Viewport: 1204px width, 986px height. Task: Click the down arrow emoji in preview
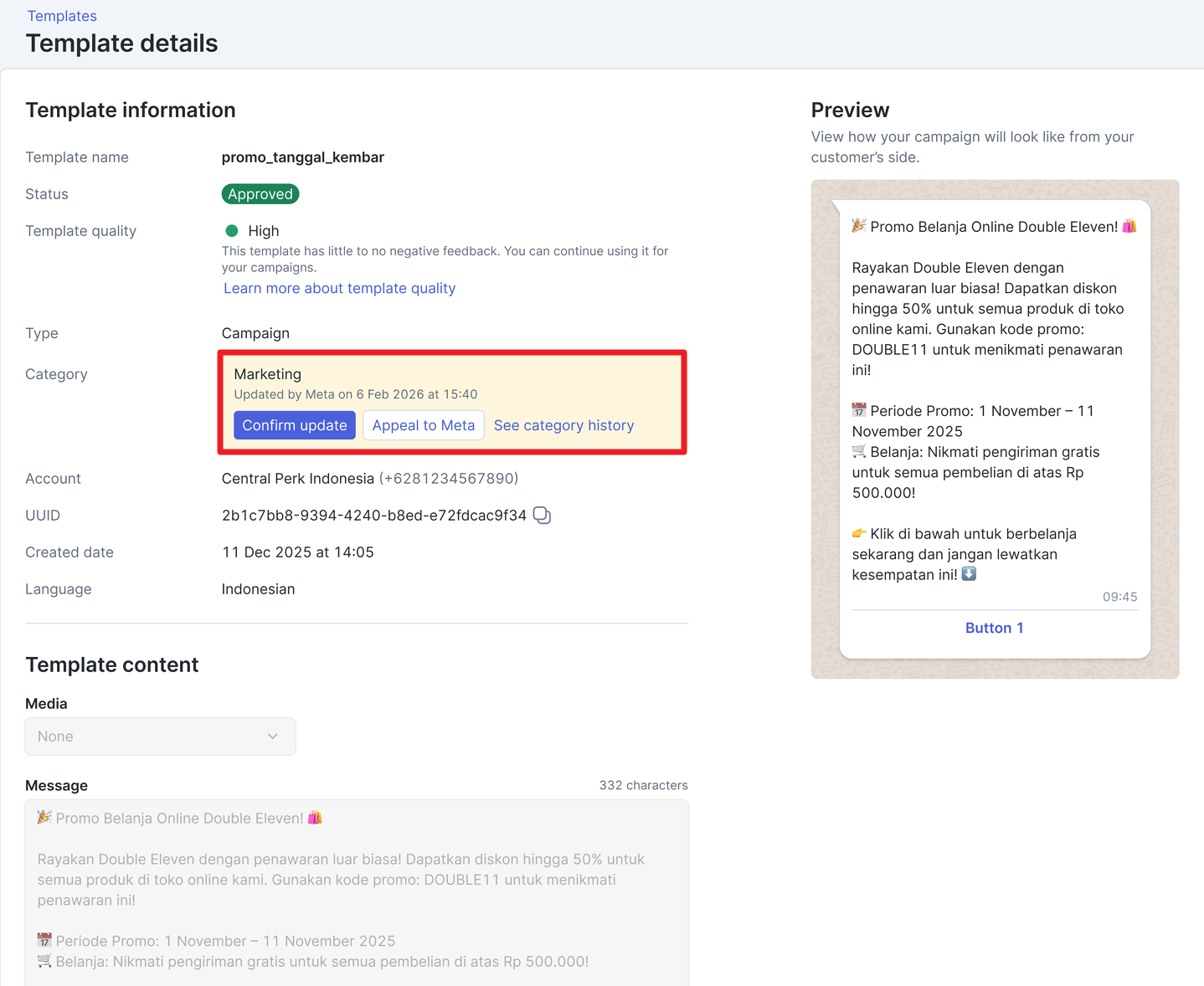(x=969, y=574)
